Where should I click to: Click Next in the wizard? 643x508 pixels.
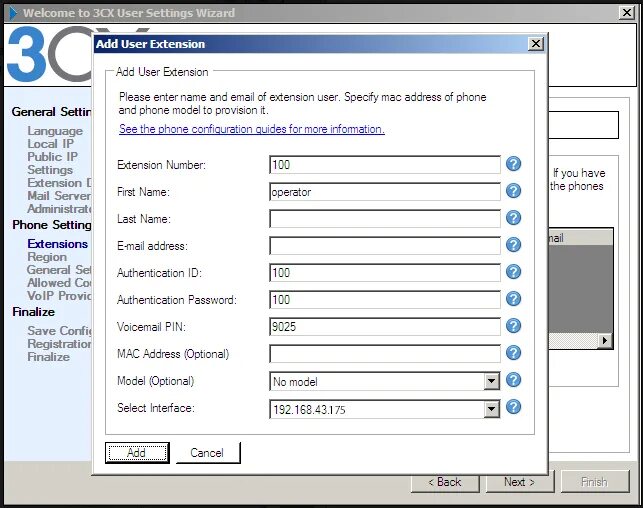click(x=520, y=482)
